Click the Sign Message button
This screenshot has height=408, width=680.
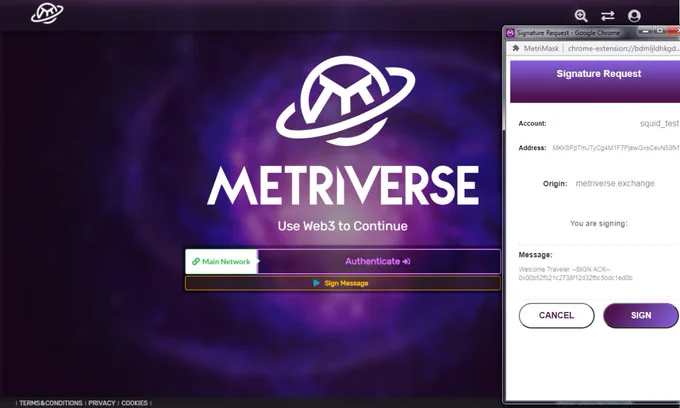pyautogui.click(x=343, y=283)
